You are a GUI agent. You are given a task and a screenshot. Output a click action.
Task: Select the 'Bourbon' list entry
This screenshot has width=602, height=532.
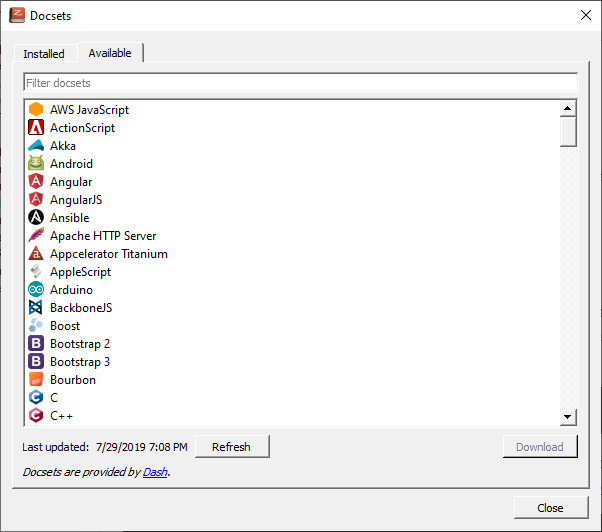point(73,380)
